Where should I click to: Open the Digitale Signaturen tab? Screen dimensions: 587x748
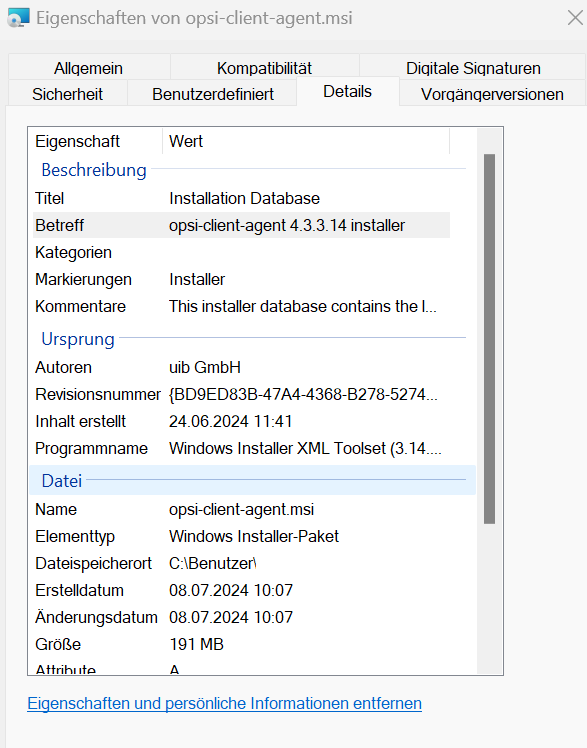click(473, 68)
